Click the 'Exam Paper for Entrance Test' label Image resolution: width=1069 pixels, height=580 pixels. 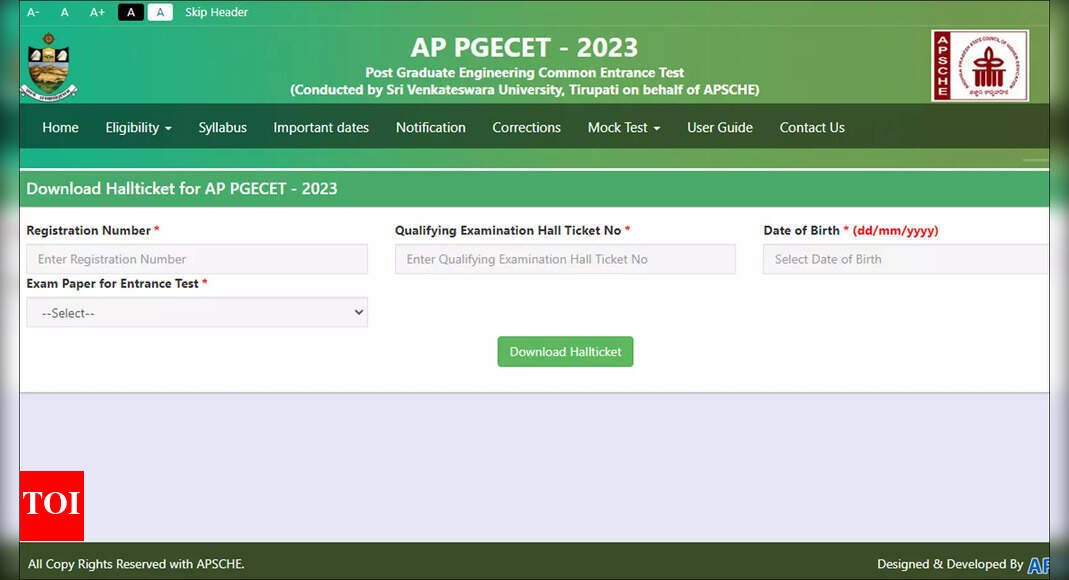tap(112, 284)
